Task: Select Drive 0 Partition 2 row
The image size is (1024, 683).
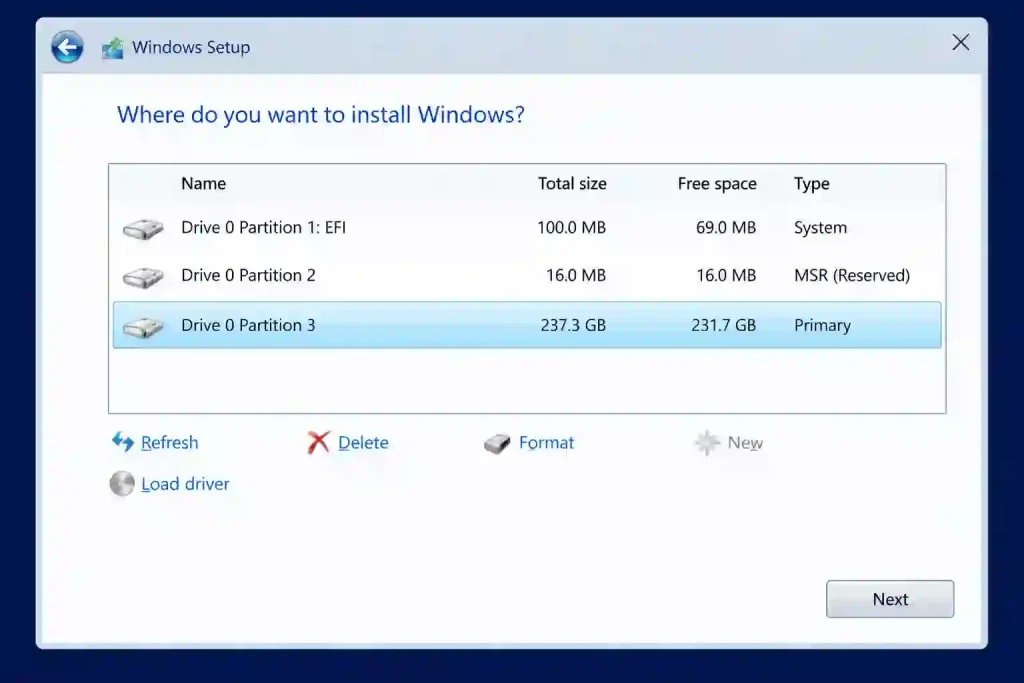Action: [527, 276]
